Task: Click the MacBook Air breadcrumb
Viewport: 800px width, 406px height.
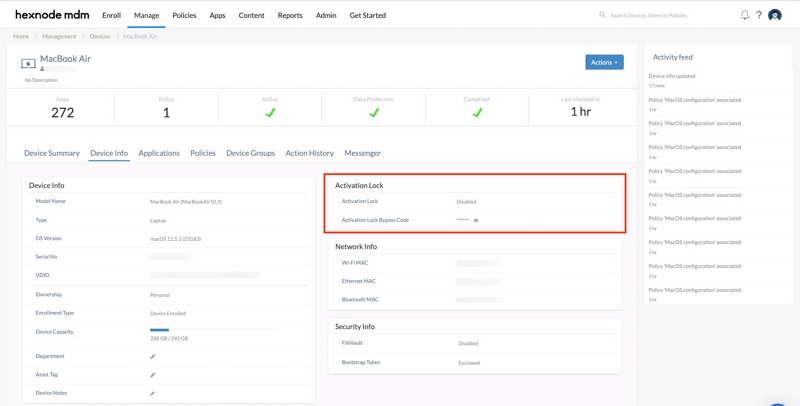Action: pos(140,37)
